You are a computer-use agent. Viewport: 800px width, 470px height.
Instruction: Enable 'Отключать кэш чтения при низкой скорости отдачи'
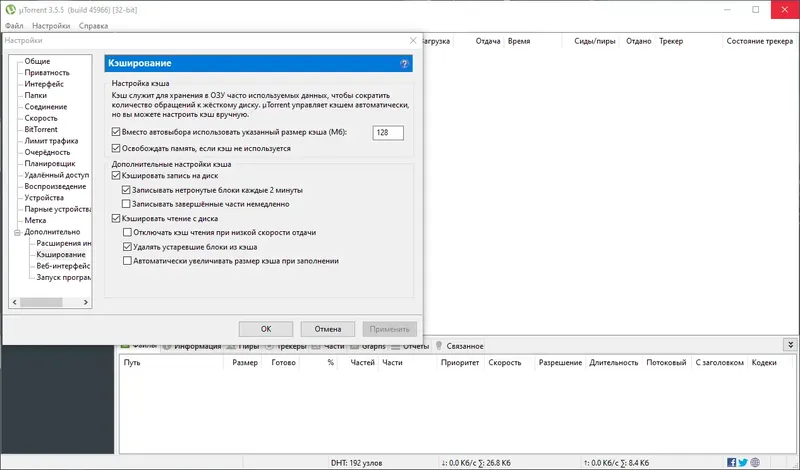tap(127, 232)
